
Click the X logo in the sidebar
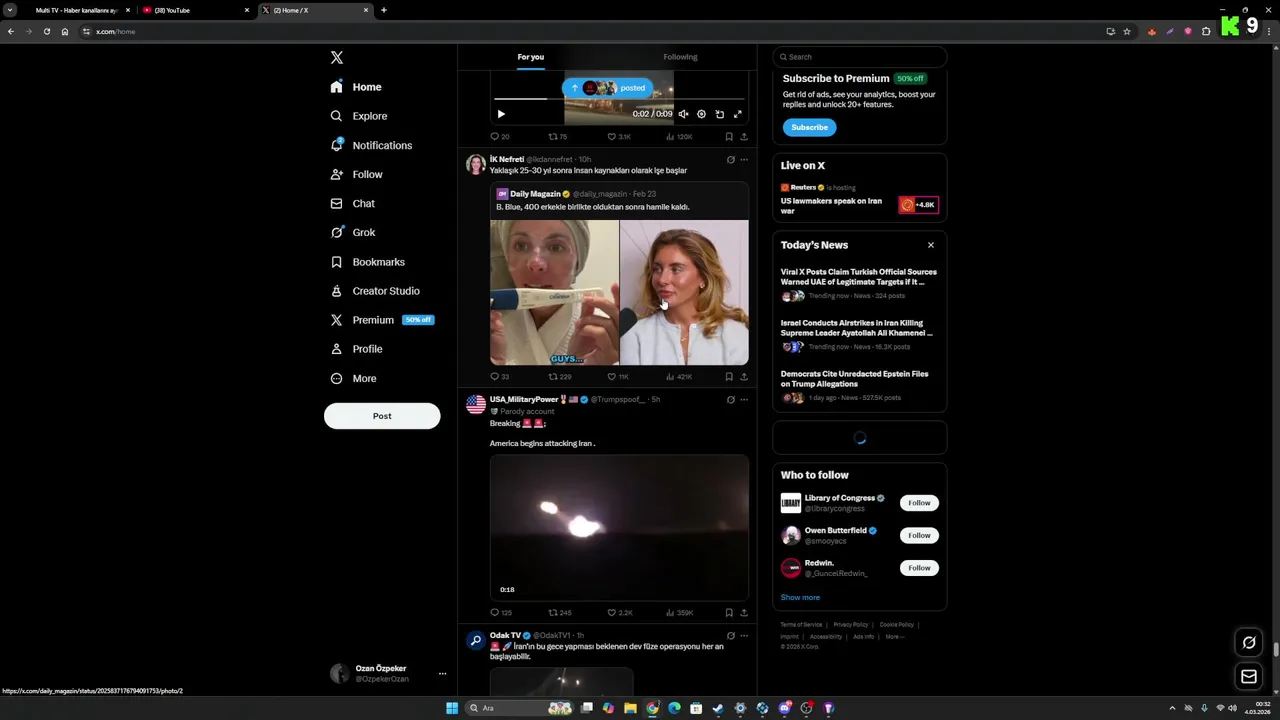(337, 58)
